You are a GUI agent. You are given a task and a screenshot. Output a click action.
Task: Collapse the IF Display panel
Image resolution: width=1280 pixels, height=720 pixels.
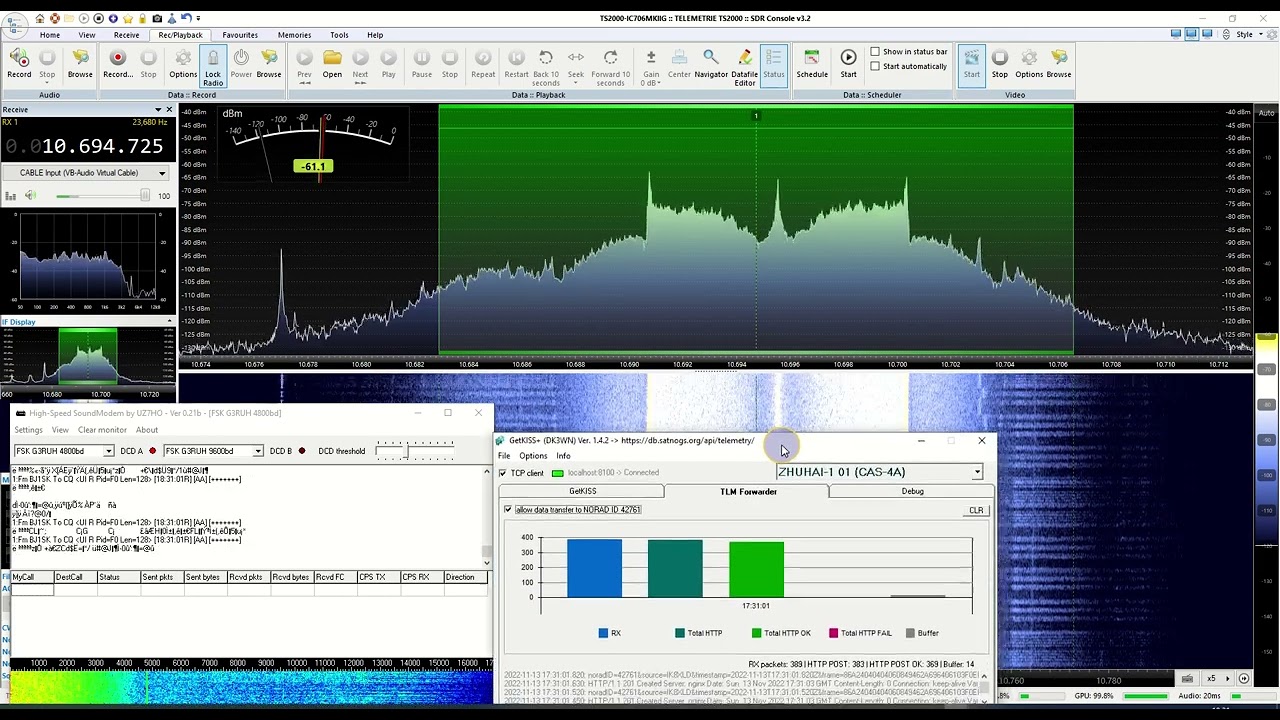point(169,322)
